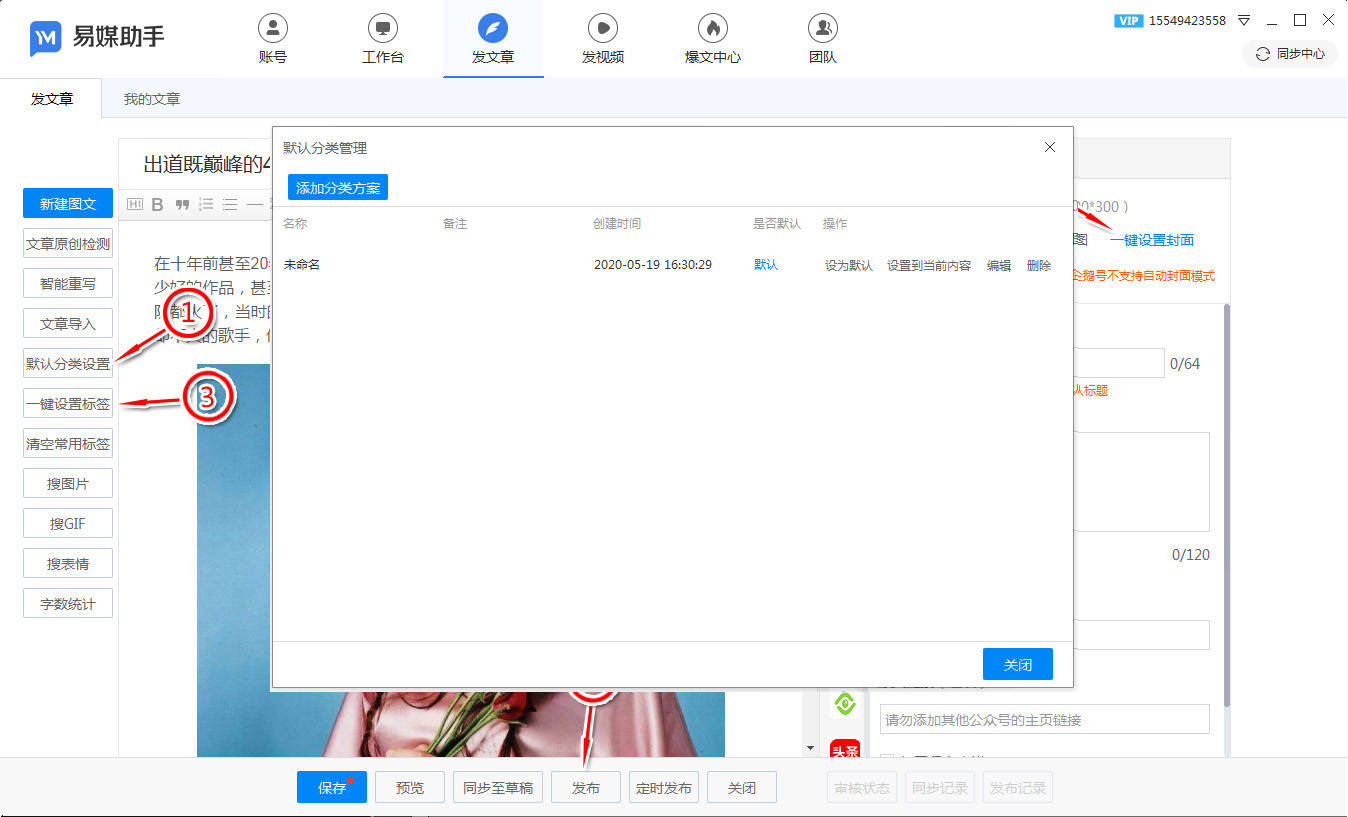The image size is (1348, 817).
Task: Open the 团队 team icon
Action: coord(822,27)
